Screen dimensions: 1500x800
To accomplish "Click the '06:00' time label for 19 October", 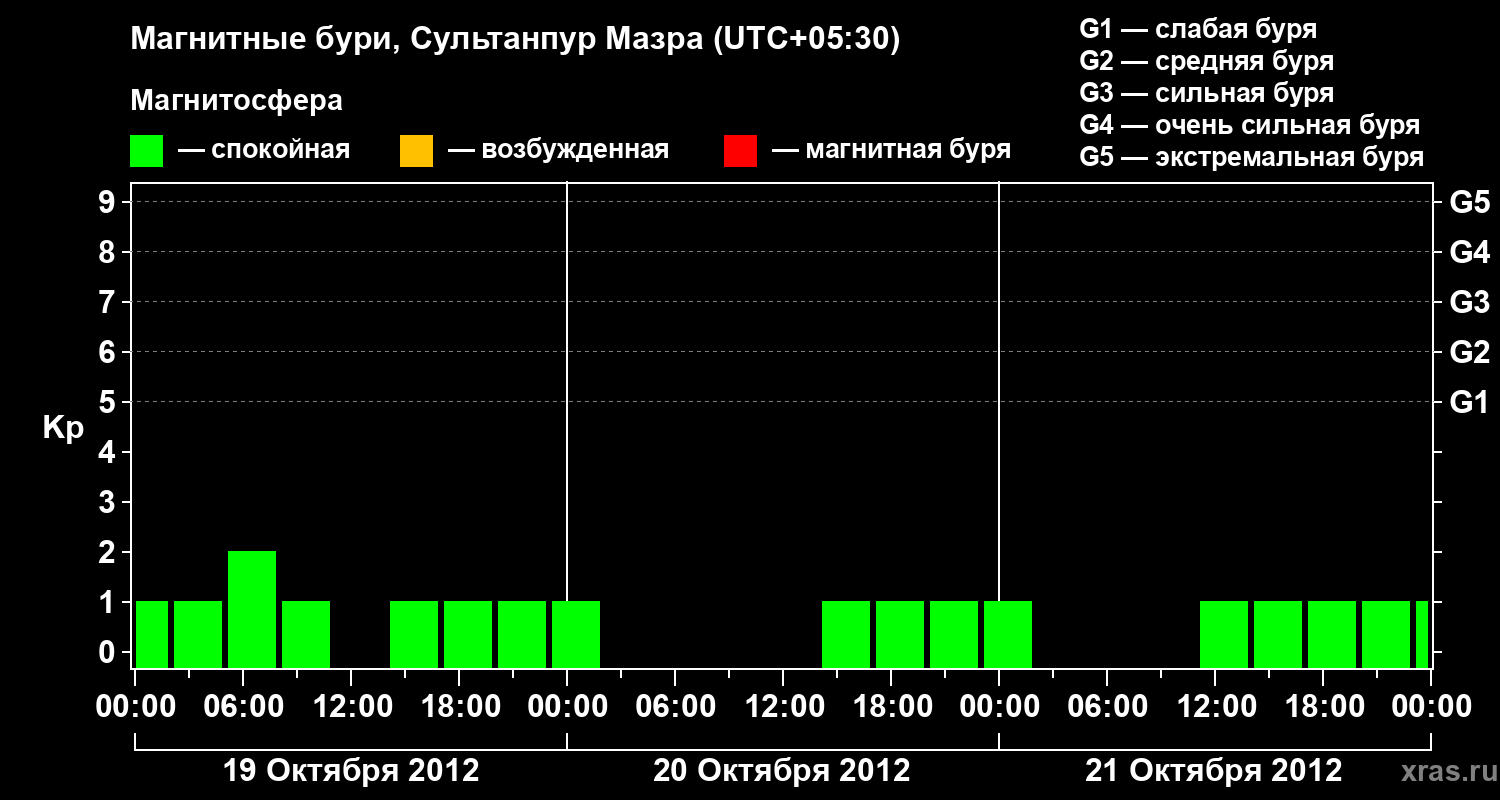I will pos(244,707).
